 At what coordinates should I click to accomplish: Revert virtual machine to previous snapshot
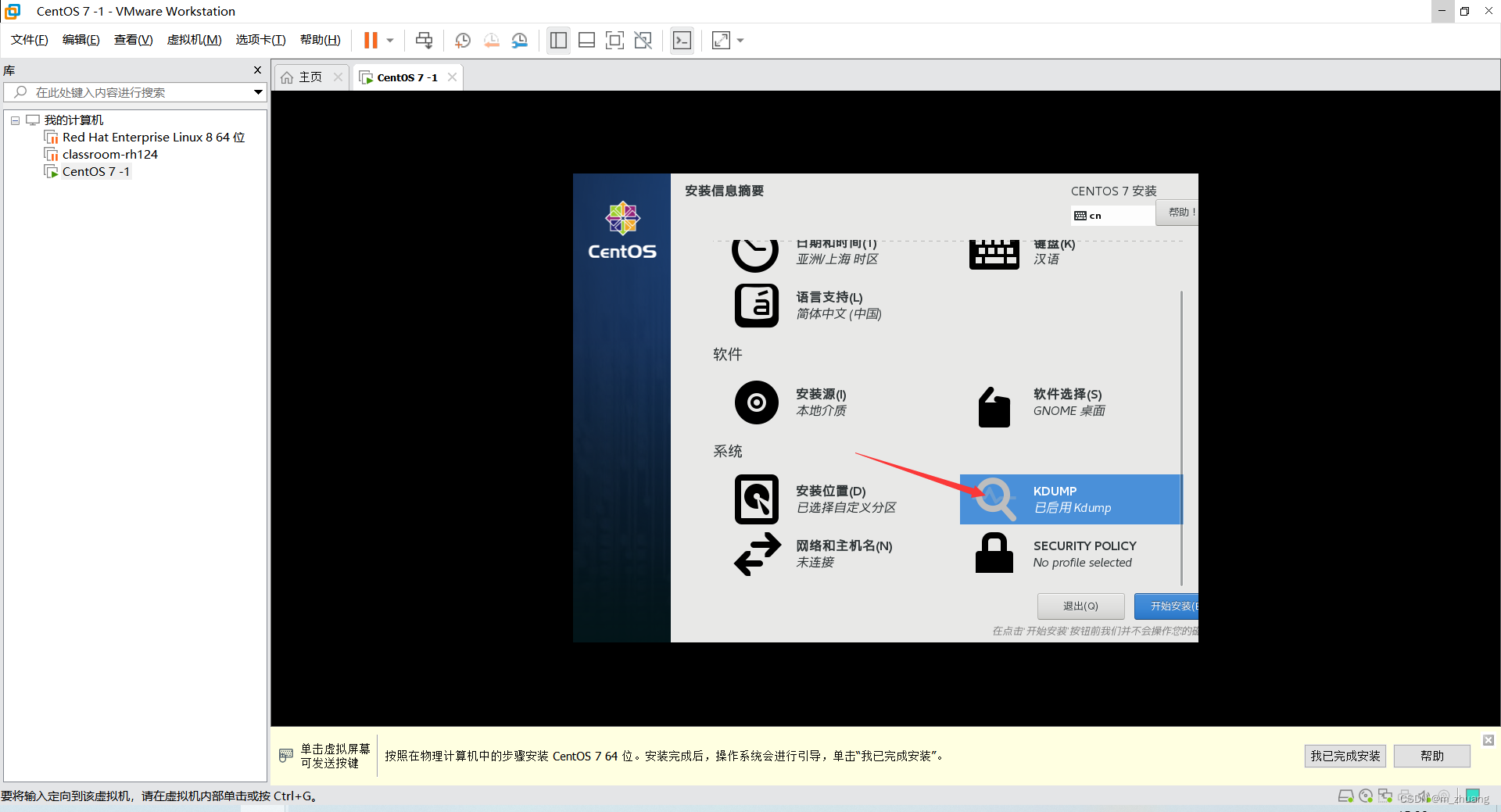(491, 40)
